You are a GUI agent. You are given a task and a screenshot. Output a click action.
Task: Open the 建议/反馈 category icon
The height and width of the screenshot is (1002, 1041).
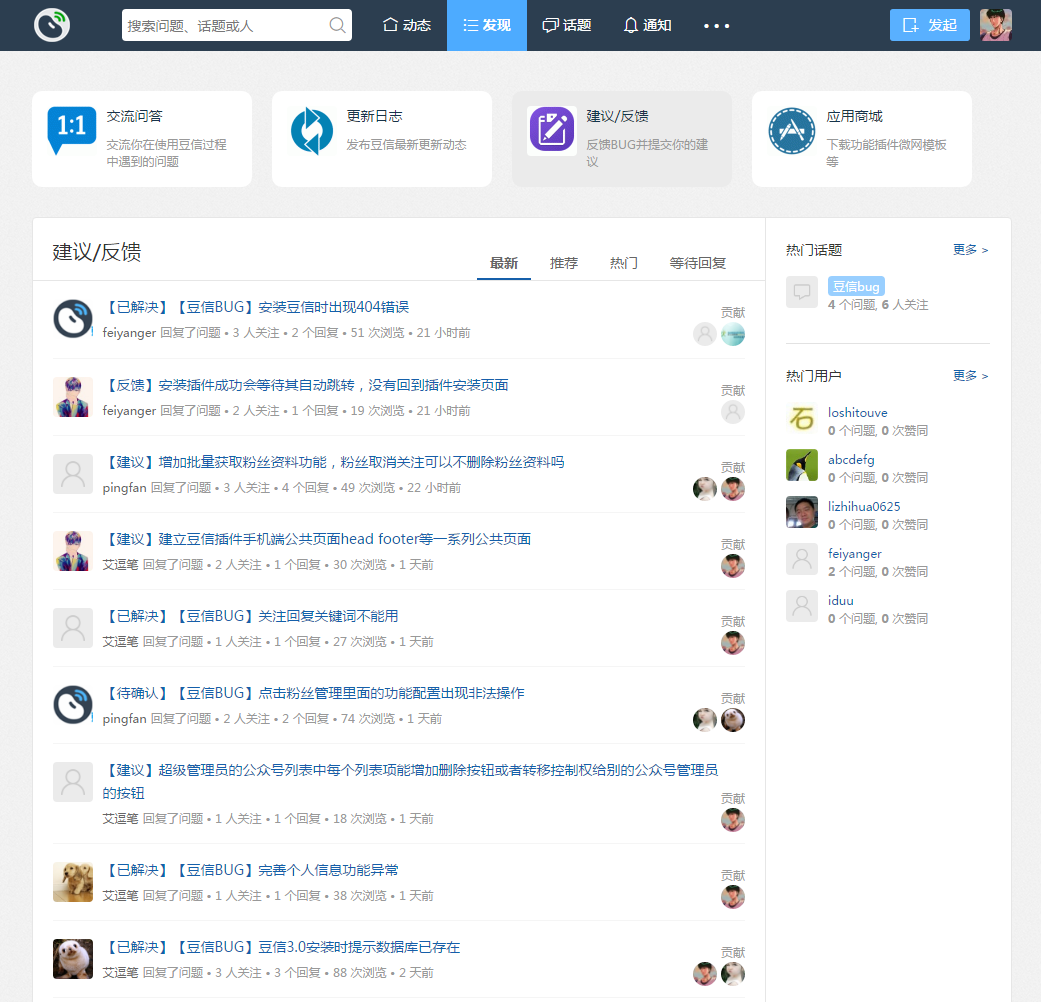pyautogui.click(x=552, y=129)
